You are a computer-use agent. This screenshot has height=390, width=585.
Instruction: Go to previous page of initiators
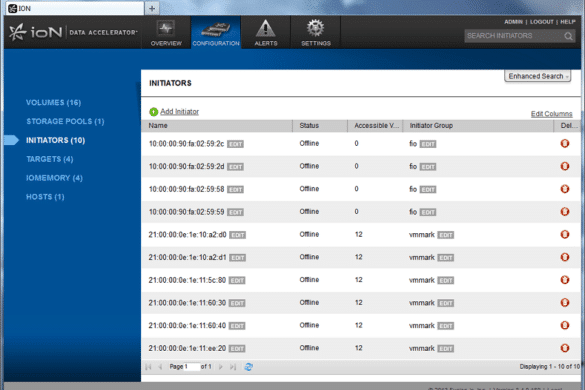click(x=160, y=367)
